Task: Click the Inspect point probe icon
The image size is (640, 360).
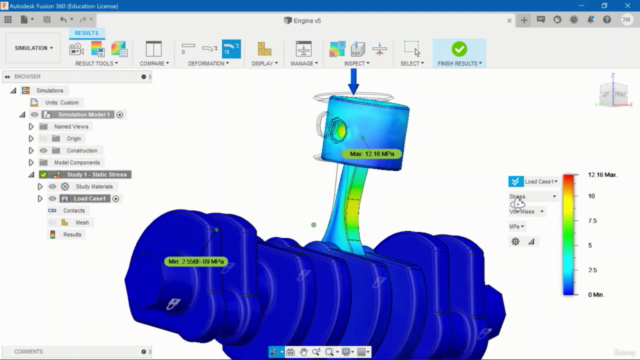Action: click(x=380, y=49)
